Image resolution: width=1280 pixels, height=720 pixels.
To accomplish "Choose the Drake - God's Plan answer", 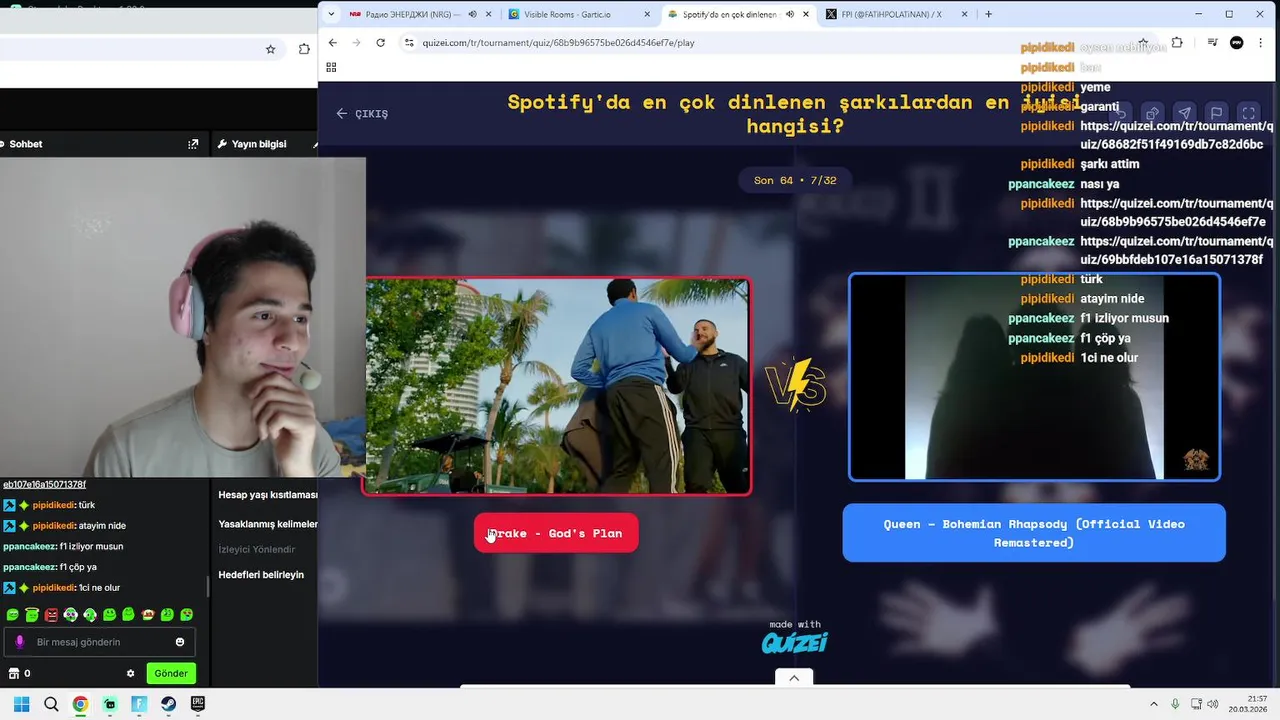I will coord(556,533).
